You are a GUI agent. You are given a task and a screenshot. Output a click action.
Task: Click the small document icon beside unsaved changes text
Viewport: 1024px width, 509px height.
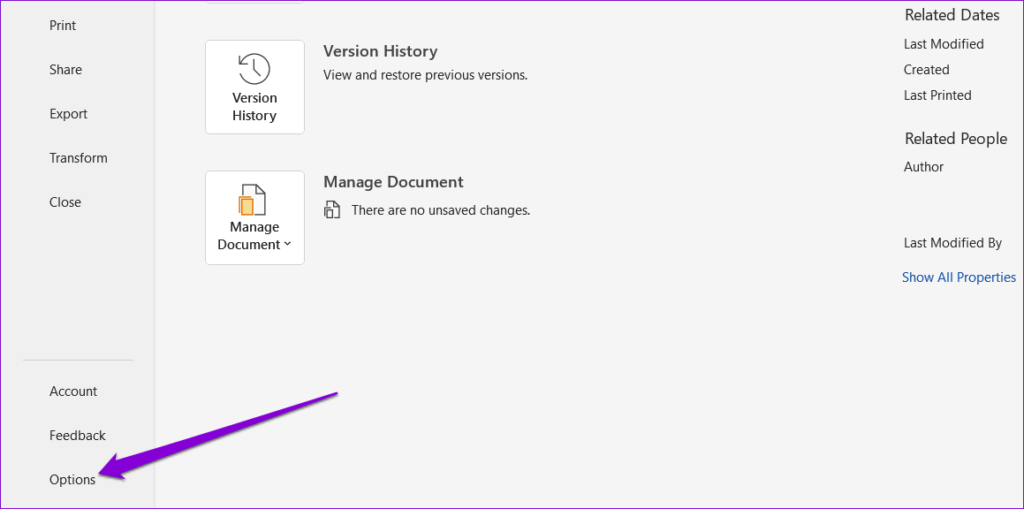(x=333, y=210)
